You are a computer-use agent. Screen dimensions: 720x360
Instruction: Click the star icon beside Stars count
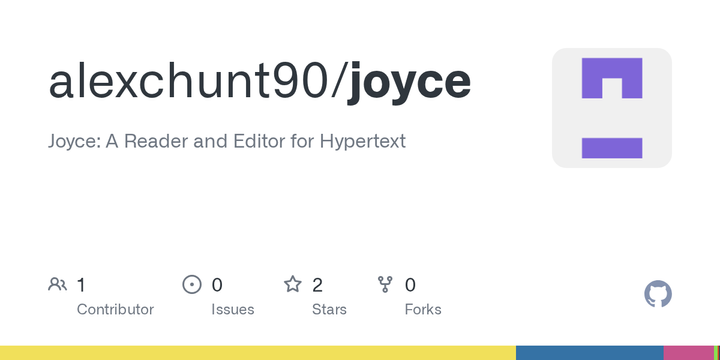click(292, 285)
